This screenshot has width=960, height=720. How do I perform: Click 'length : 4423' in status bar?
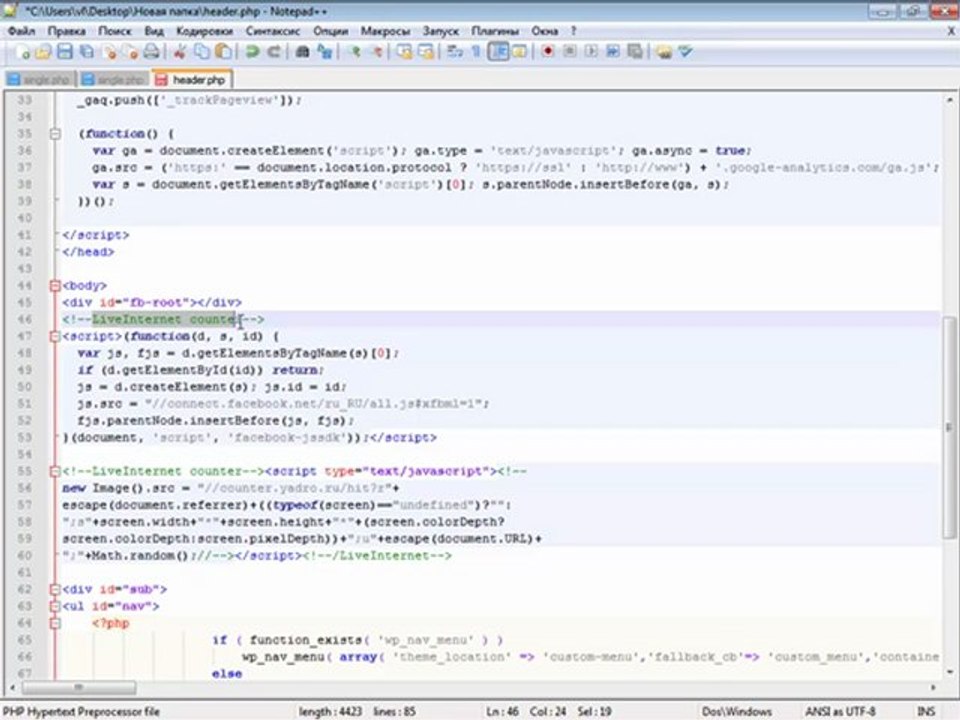click(x=330, y=711)
